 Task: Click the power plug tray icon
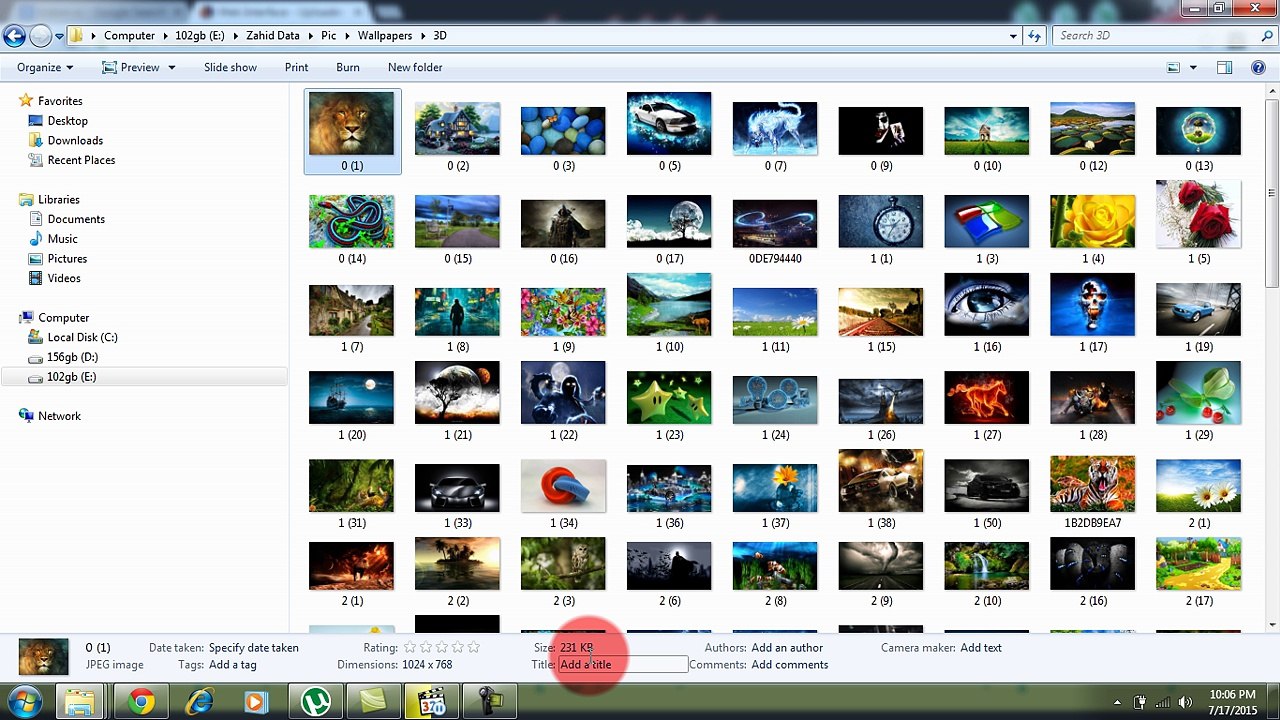click(x=1139, y=702)
